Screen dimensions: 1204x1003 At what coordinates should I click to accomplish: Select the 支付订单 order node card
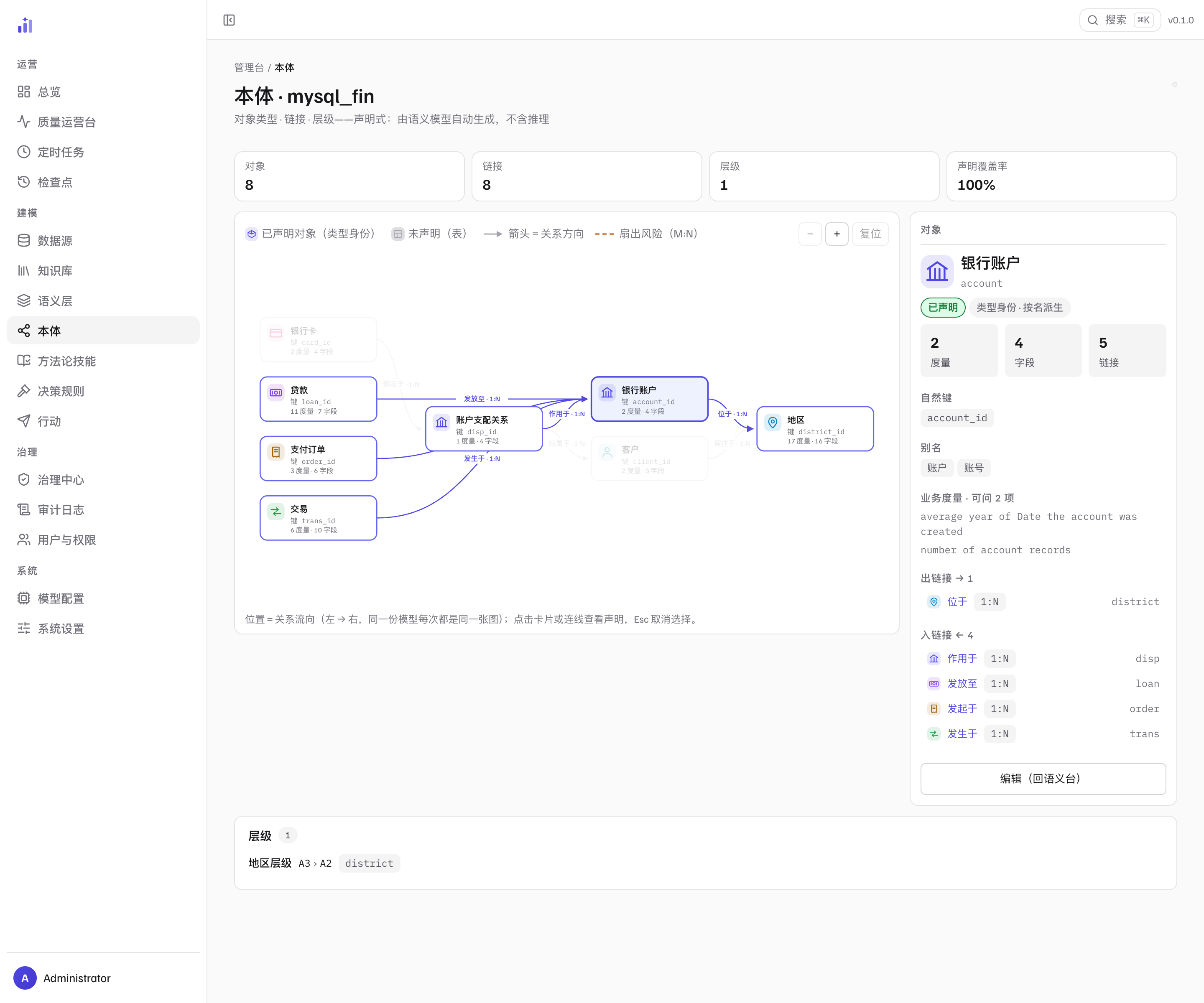(x=318, y=458)
